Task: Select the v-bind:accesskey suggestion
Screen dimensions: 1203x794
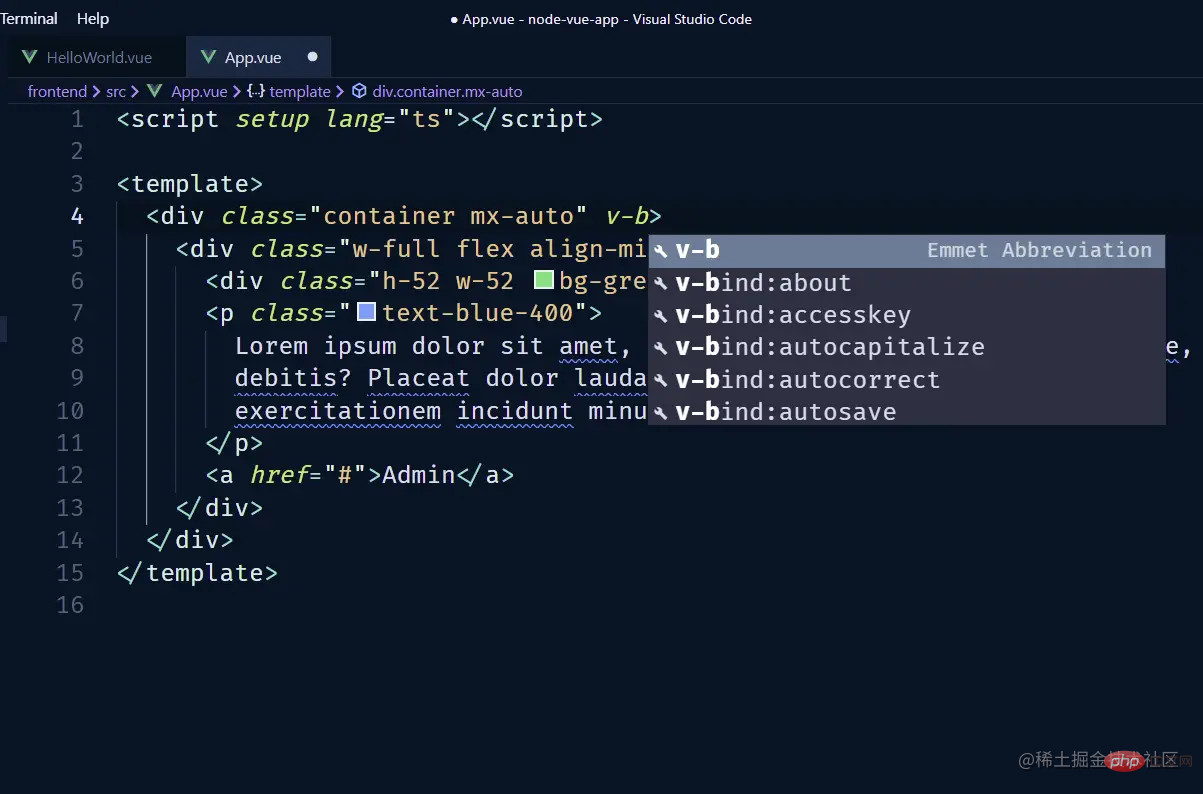Action: (x=793, y=316)
